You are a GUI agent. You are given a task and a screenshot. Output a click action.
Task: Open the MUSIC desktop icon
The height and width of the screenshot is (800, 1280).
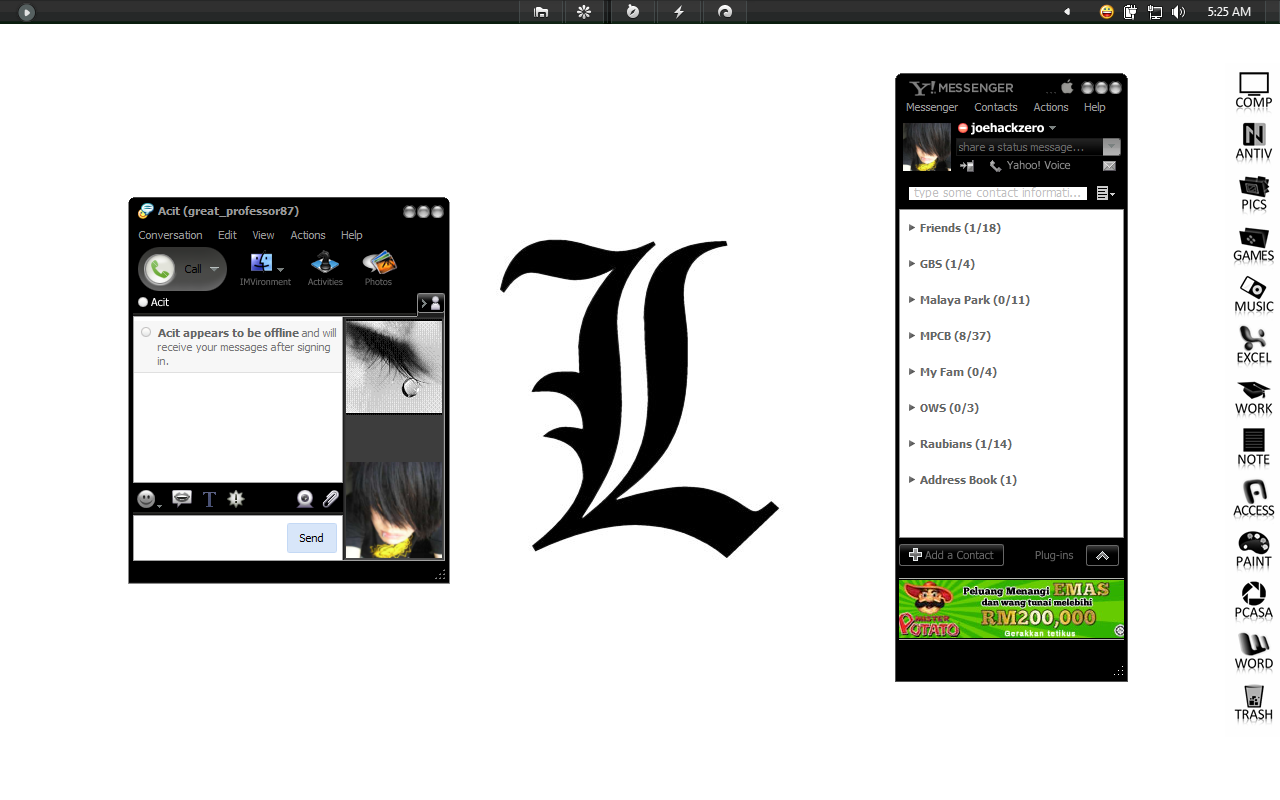pyautogui.click(x=1253, y=294)
